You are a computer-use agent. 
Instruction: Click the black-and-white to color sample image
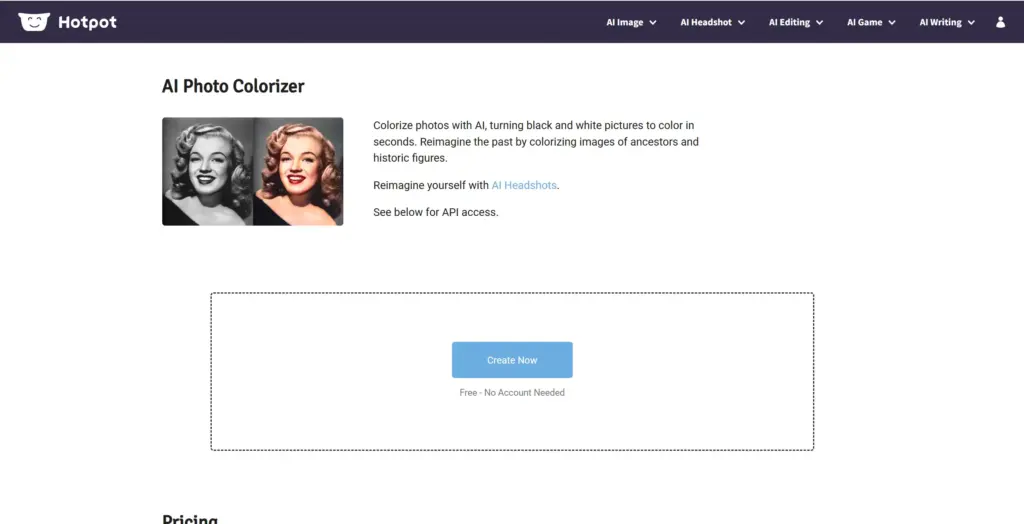(253, 172)
